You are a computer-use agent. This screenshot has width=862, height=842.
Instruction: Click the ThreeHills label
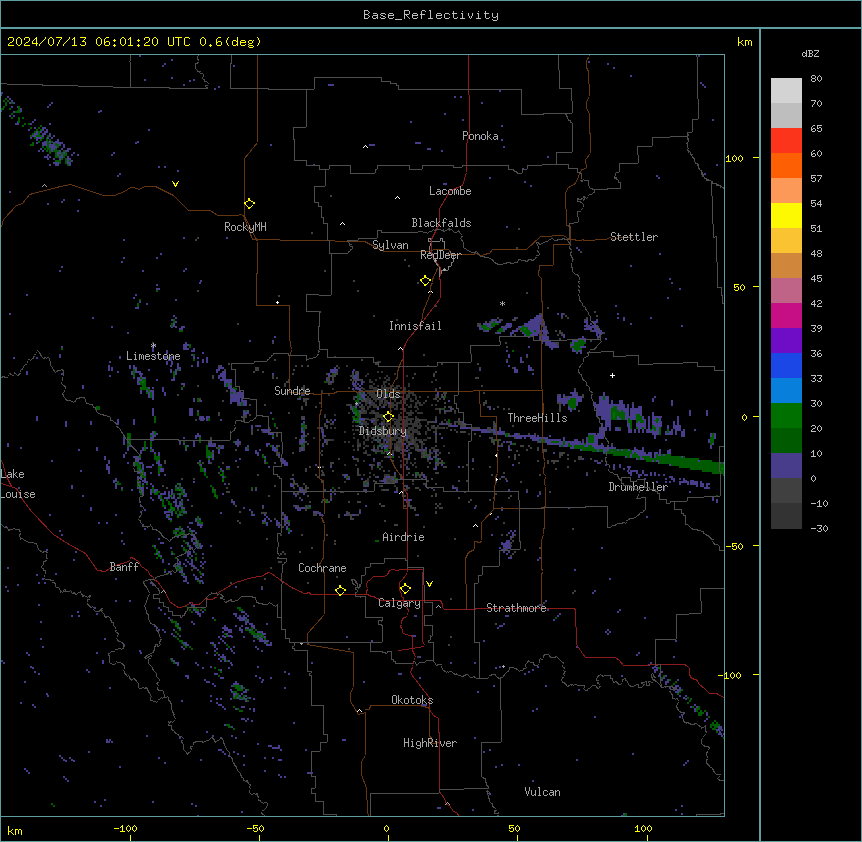pos(537,418)
